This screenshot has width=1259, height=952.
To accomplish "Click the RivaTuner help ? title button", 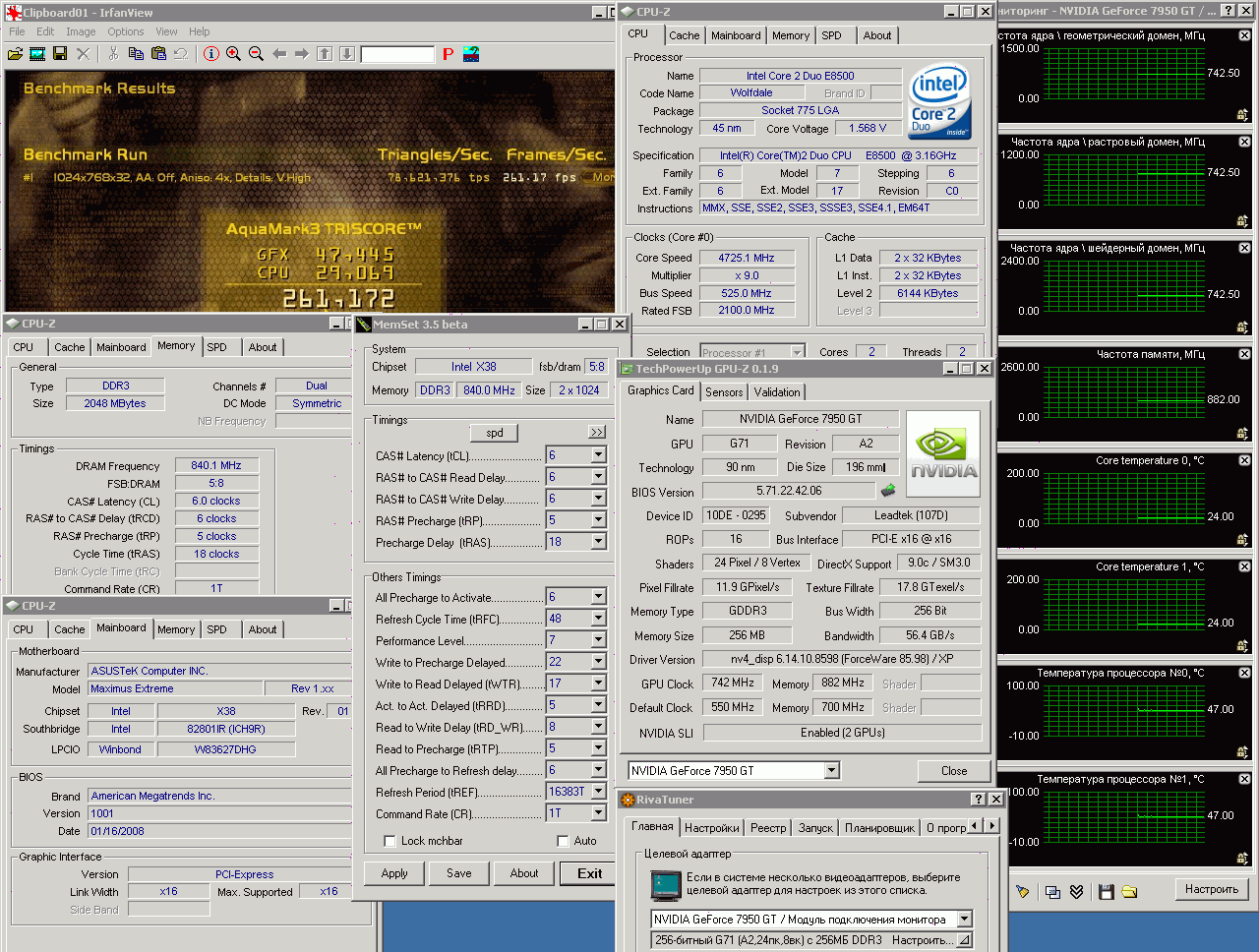I will [978, 800].
